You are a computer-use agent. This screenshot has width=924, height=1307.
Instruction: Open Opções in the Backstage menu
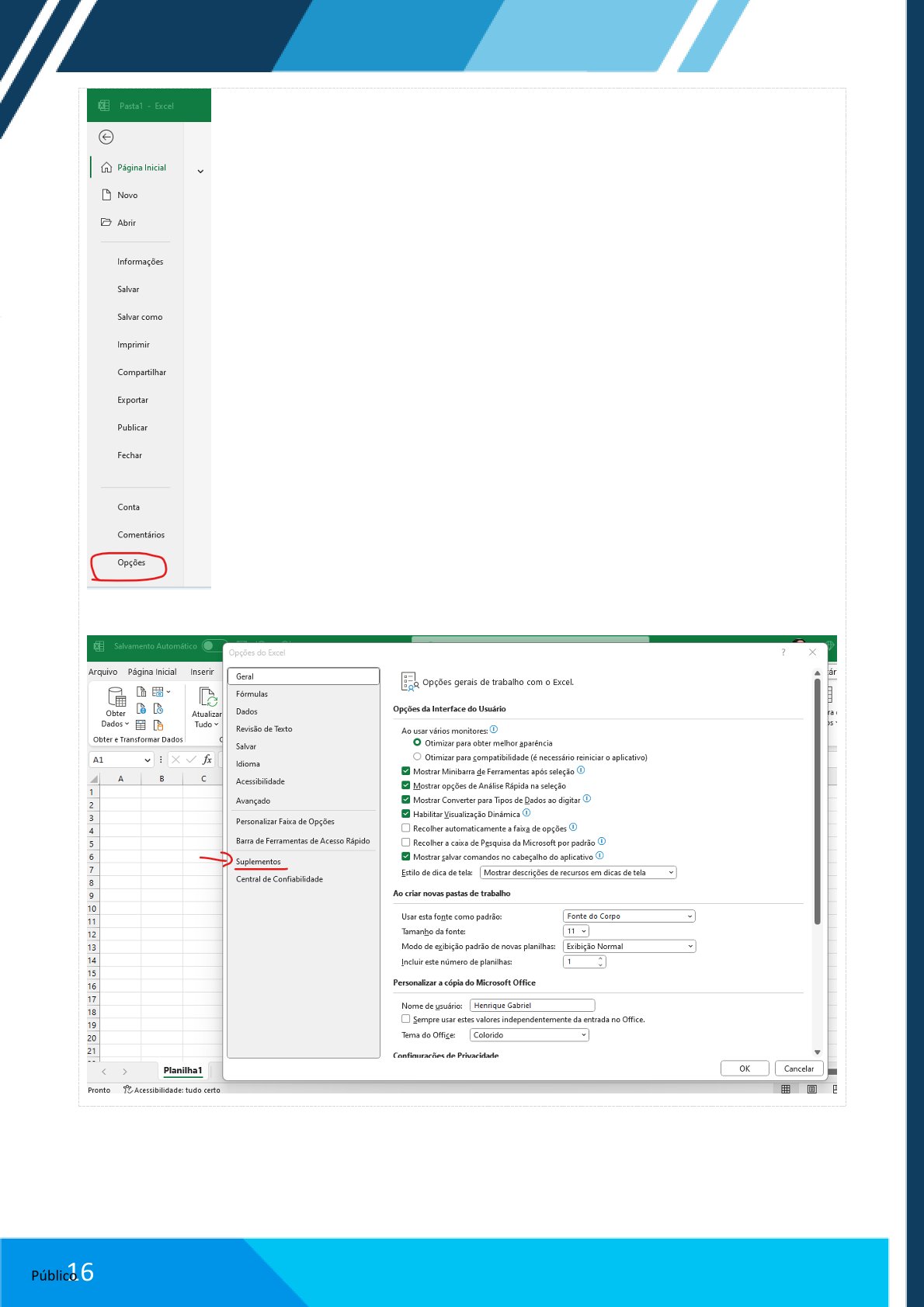pyautogui.click(x=131, y=563)
